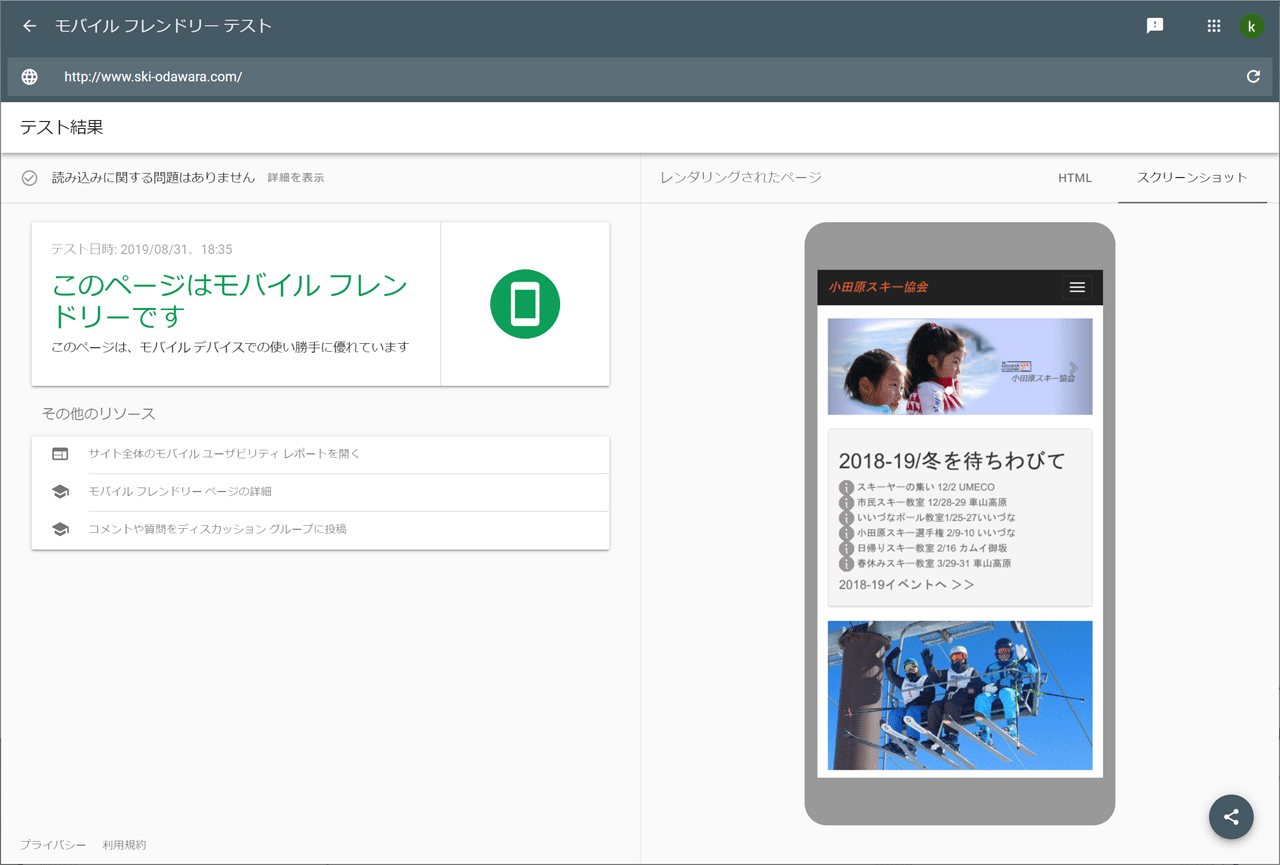The width and height of the screenshot is (1280, 865).
Task: Click the URL field with ski-odawara.com
Action: (x=640, y=77)
